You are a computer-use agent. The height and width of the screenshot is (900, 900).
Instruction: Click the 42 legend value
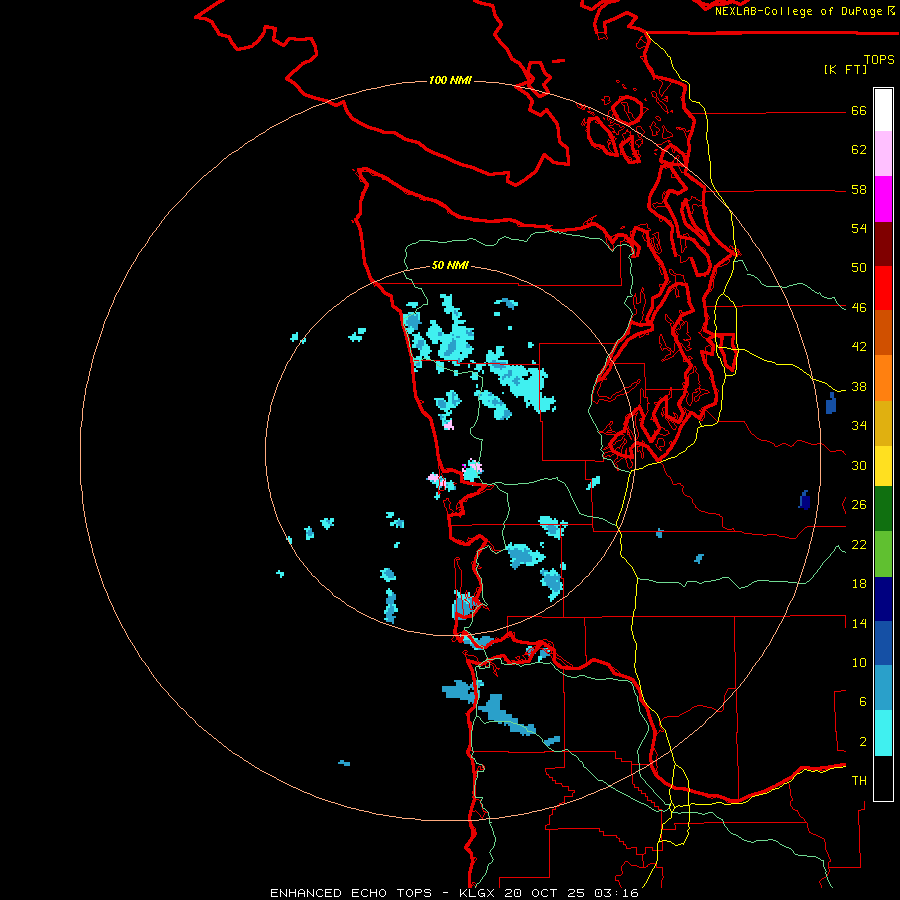click(859, 347)
